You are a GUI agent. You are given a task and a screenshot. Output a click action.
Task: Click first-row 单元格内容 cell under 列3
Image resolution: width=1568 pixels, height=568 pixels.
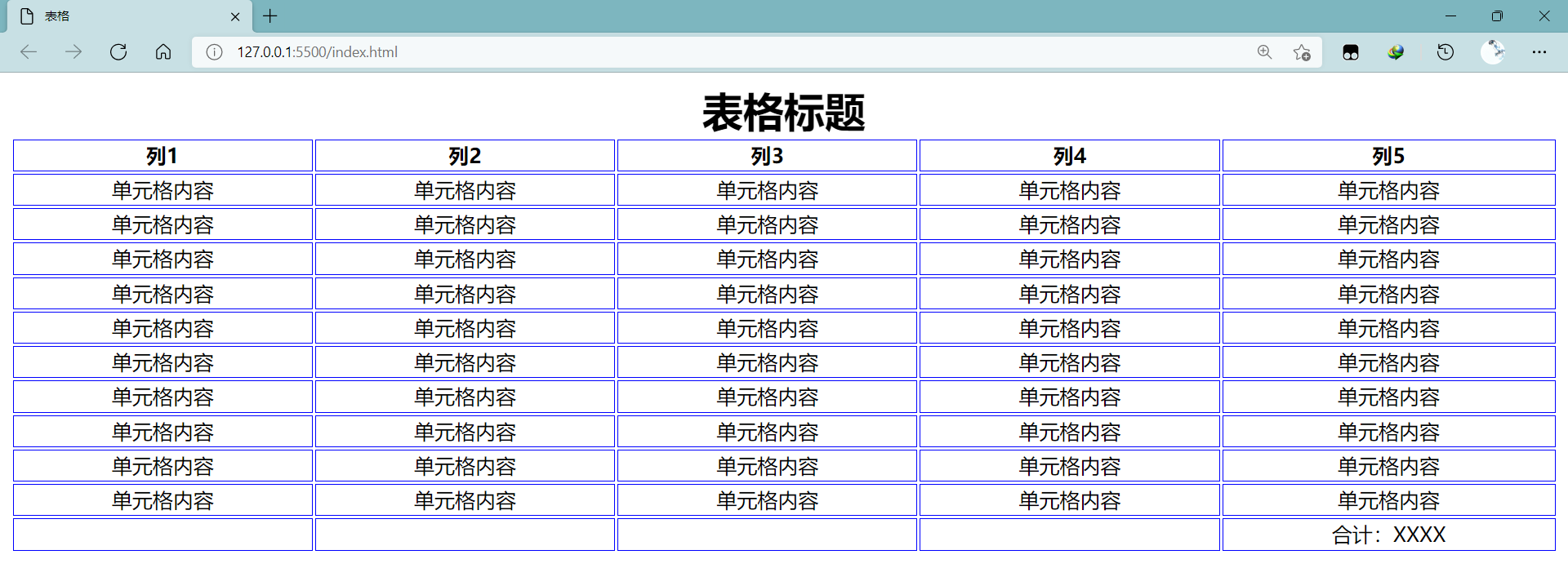point(767,190)
